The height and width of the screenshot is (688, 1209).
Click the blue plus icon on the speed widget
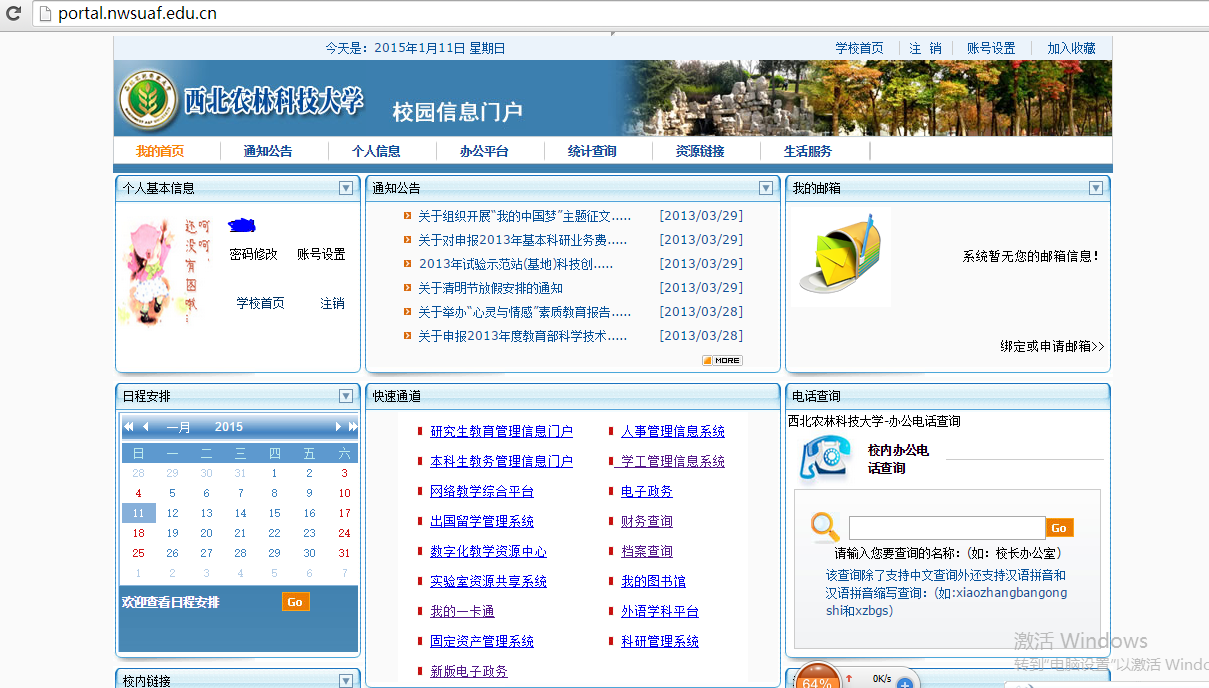coord(904,683)
